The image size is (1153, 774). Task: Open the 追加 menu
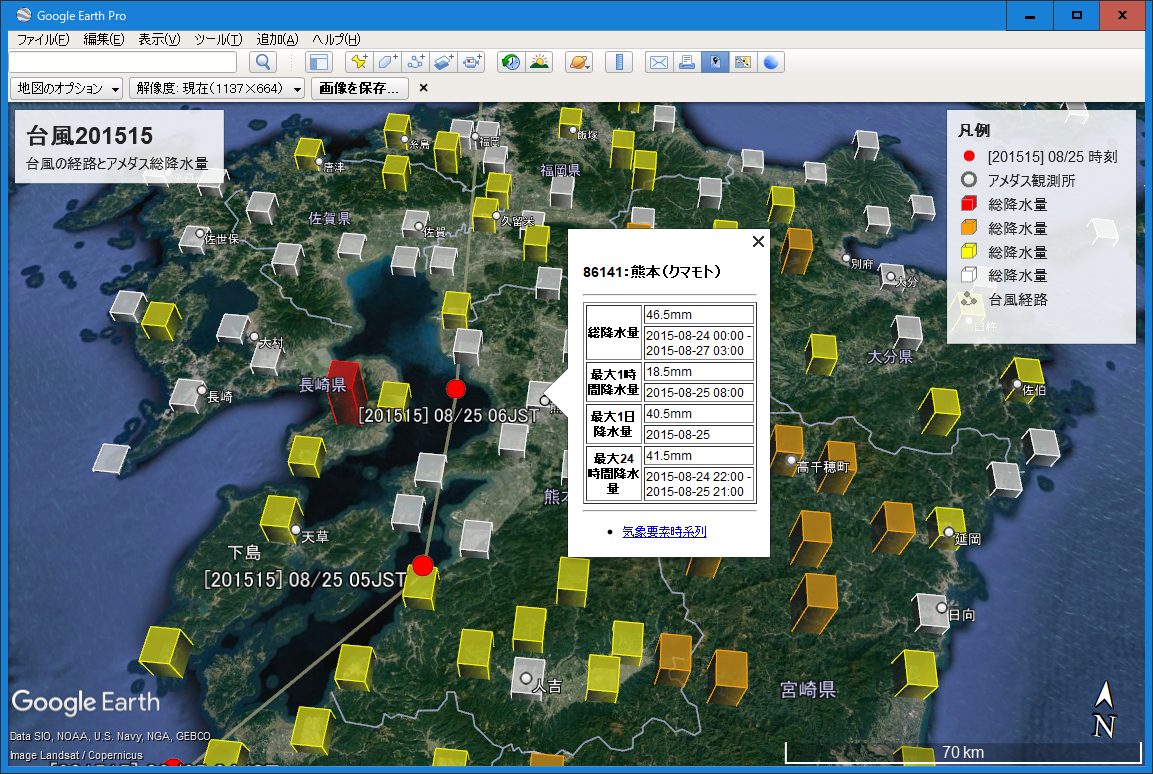coord(277,40)
